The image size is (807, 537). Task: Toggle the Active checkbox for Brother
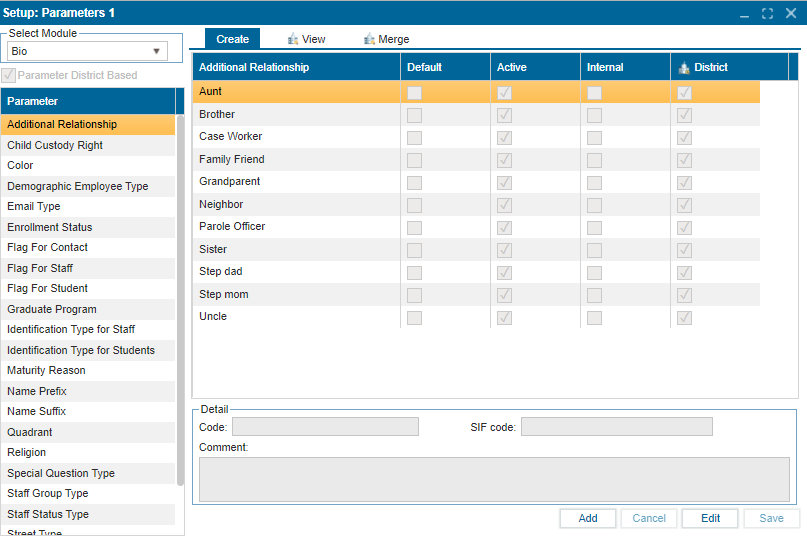[504, 115]
